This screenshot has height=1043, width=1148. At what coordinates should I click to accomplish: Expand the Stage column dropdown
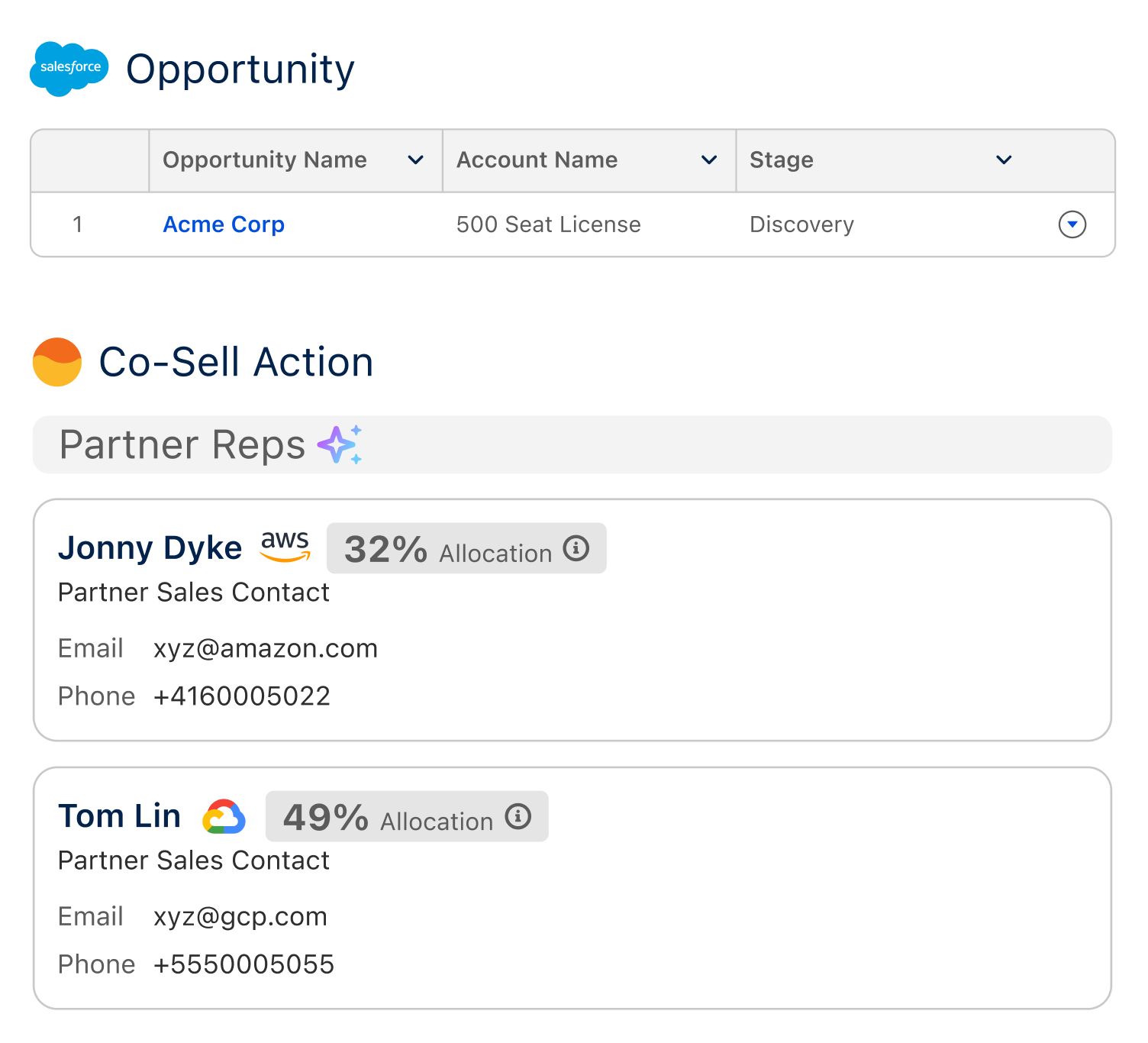click(1004, 160)
